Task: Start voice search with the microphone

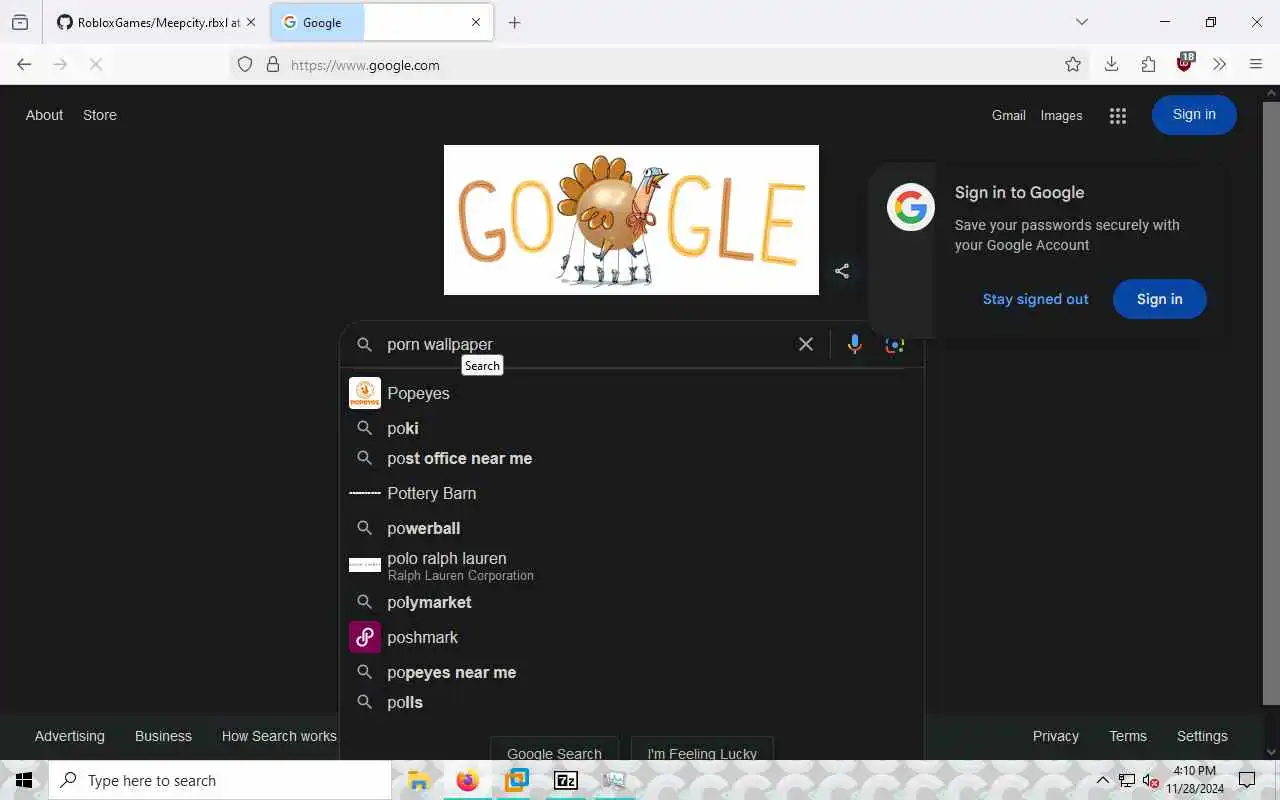Action: click(x=854, y=344)
